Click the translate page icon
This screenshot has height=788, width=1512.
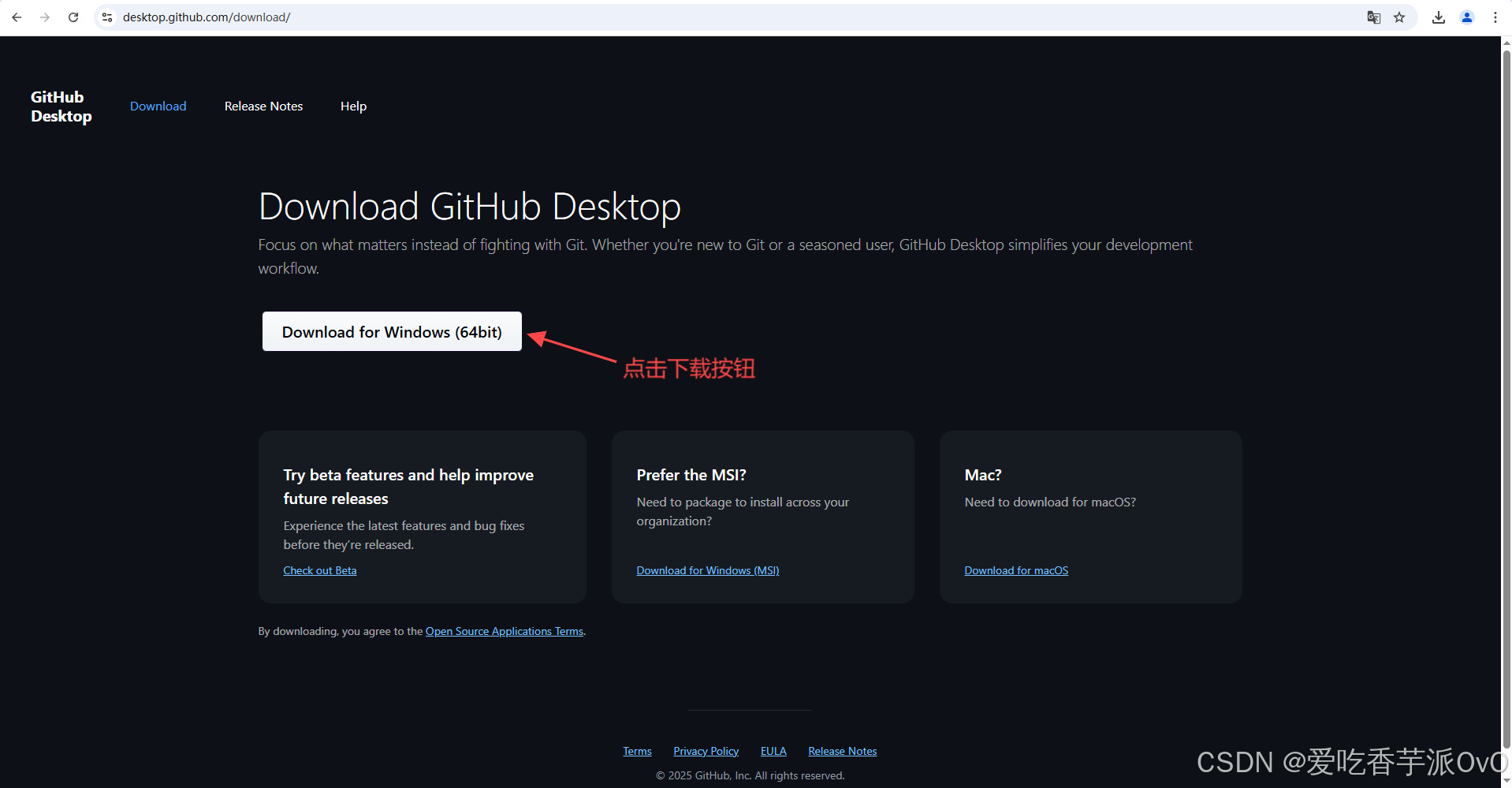[x=1374, y=17]
